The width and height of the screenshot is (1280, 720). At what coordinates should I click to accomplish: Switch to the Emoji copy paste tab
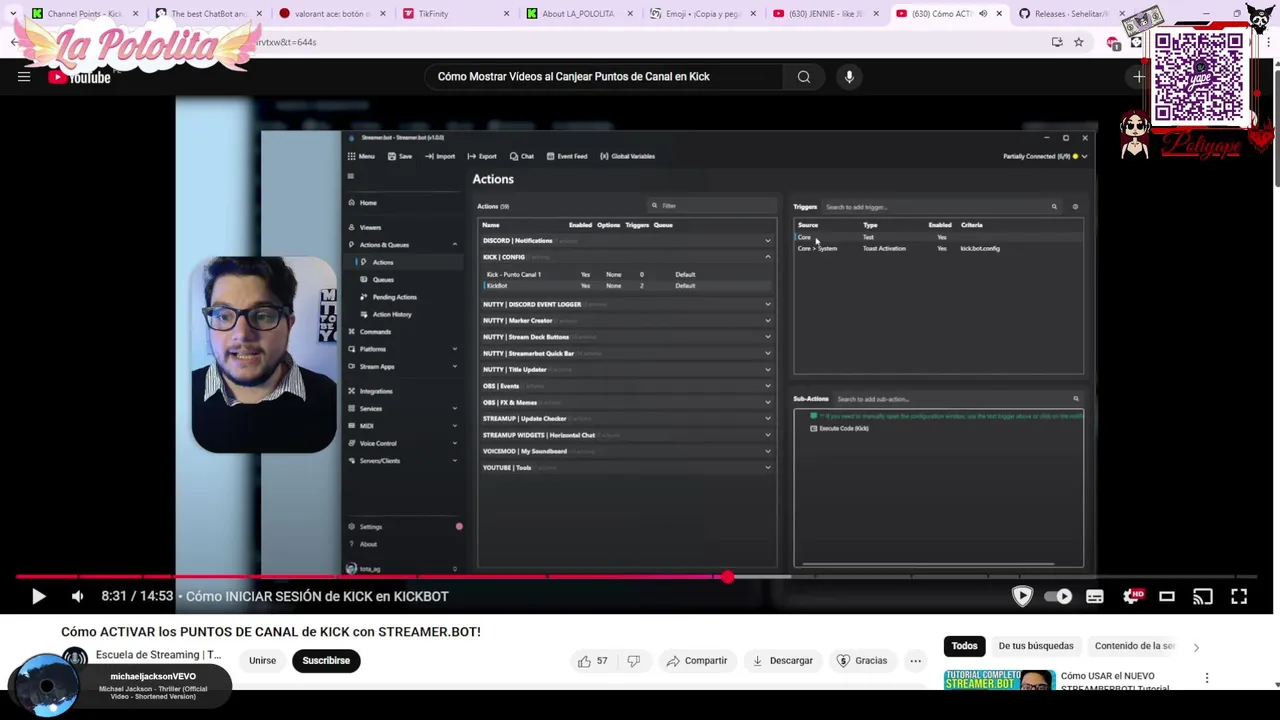702,14
